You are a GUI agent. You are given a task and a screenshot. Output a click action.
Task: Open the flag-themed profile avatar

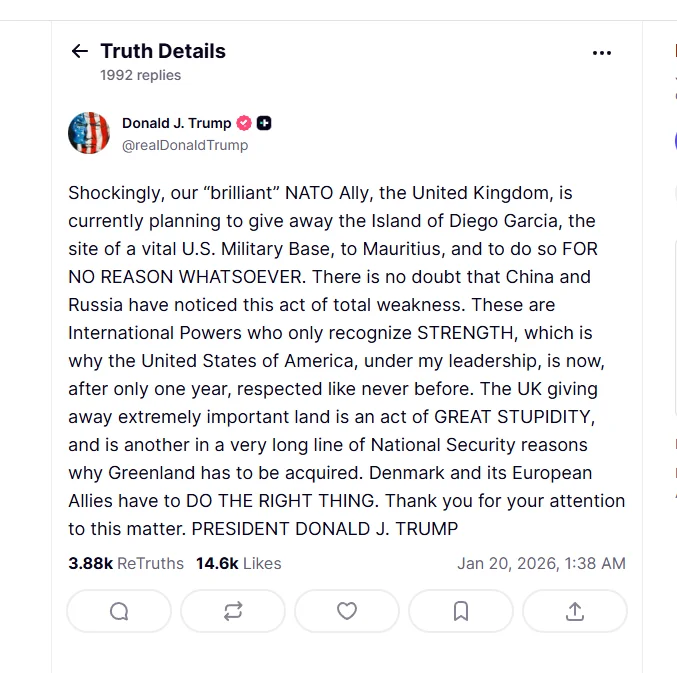click(x=89, y=133)
